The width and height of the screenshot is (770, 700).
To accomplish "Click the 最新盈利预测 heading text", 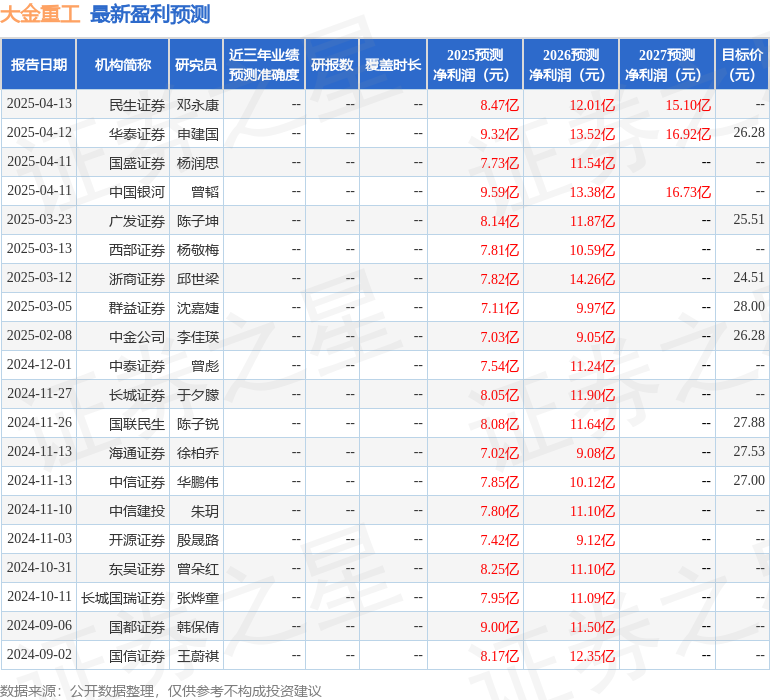I will (150, 14).
